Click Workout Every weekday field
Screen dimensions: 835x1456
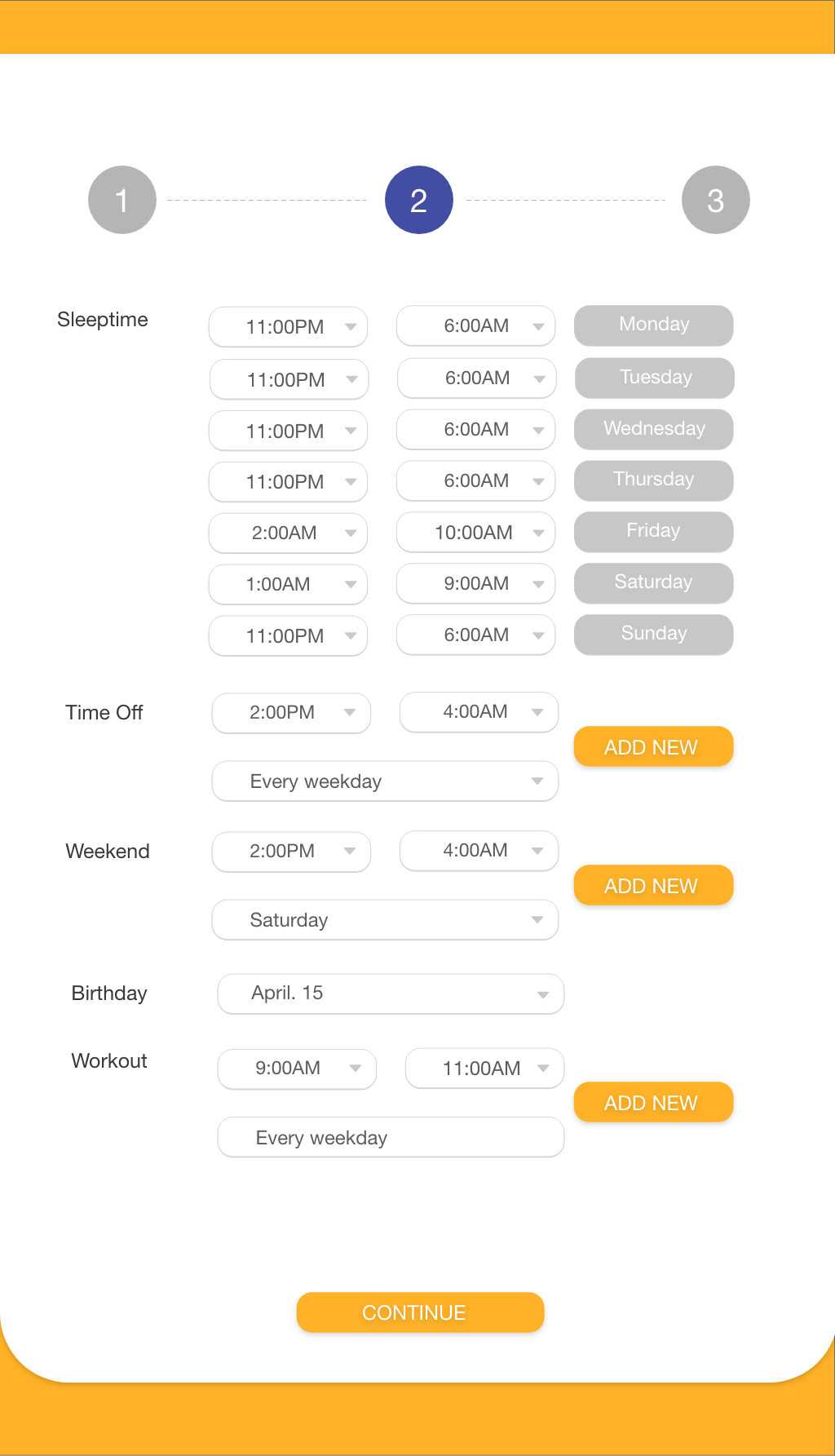coord(391,1138)
